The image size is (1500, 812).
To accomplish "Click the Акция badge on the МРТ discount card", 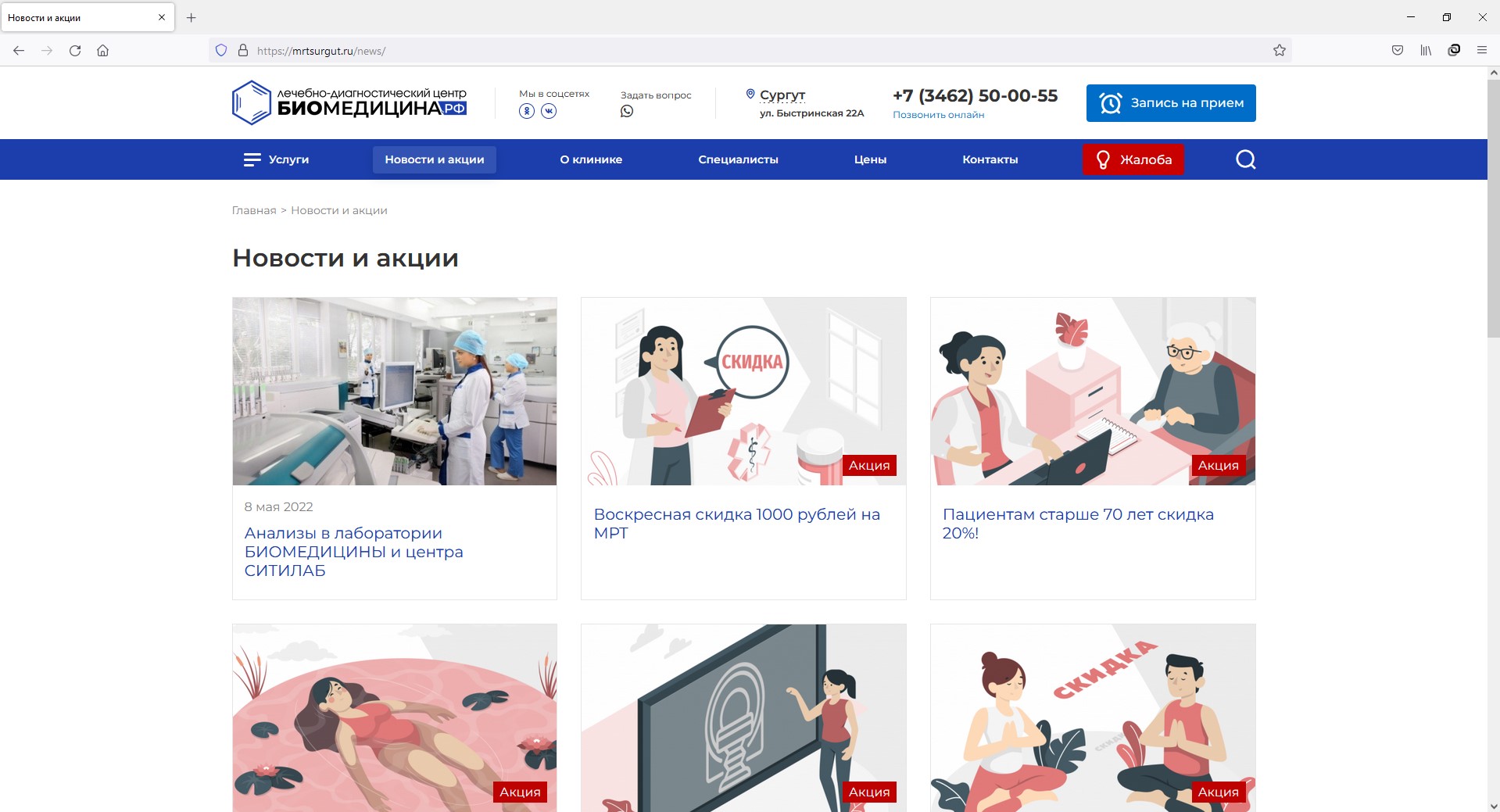I will point(869,465).
